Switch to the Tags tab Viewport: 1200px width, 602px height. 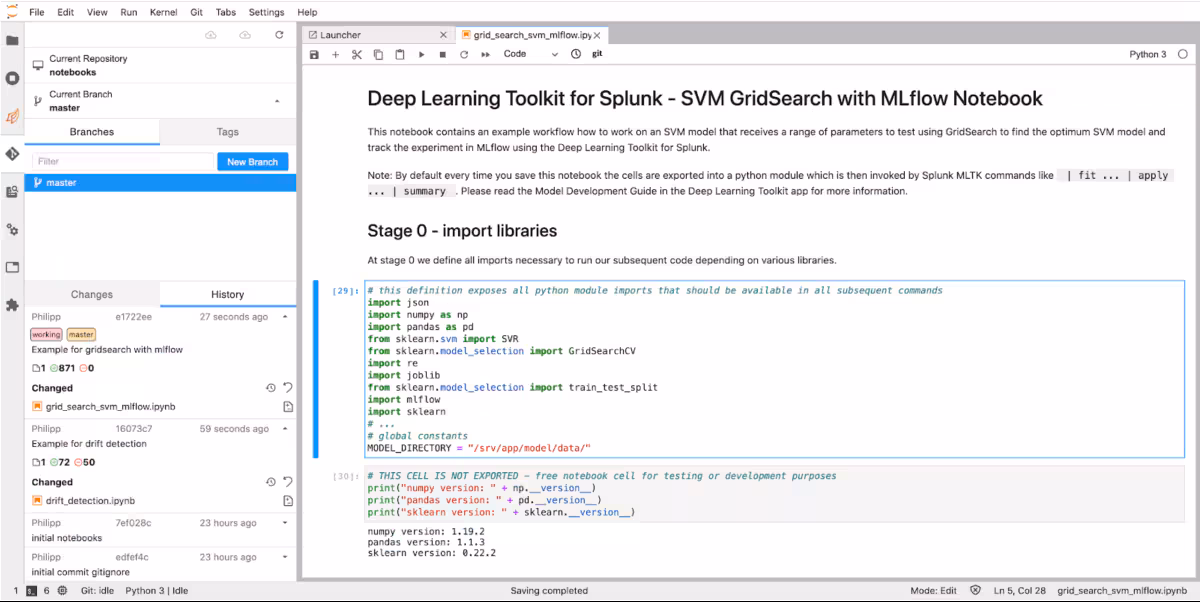[x=227, y=131]
